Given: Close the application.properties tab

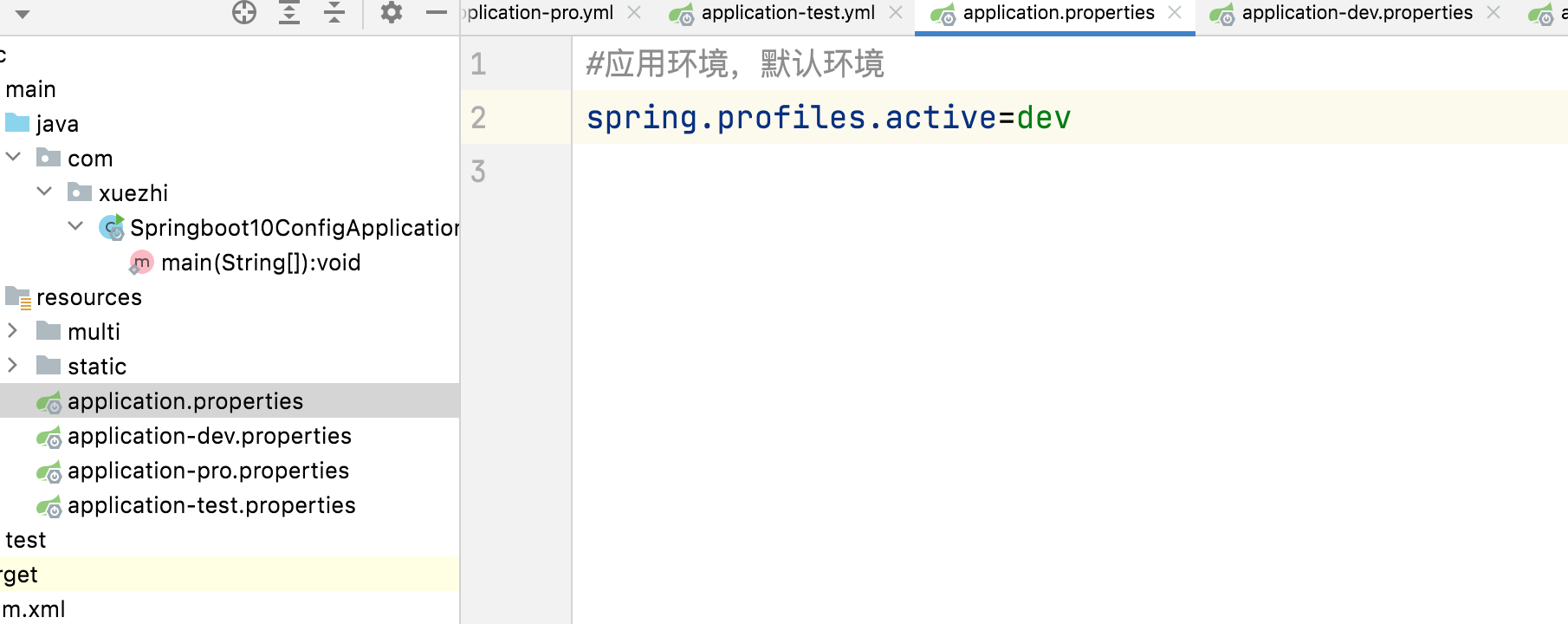Looking at the screenshot, I should click(1175, 12).
